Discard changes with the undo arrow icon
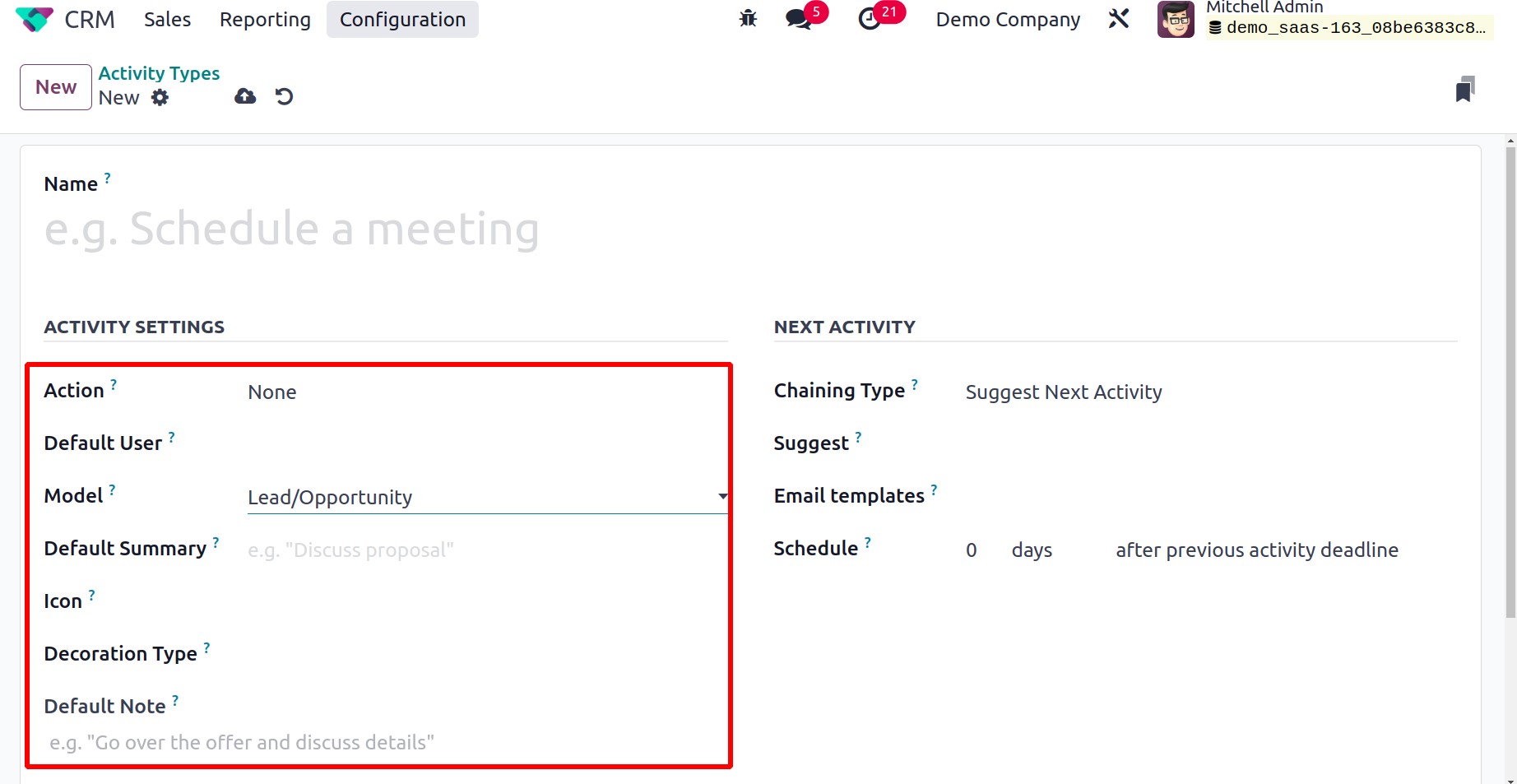 [x=284, y=97]
